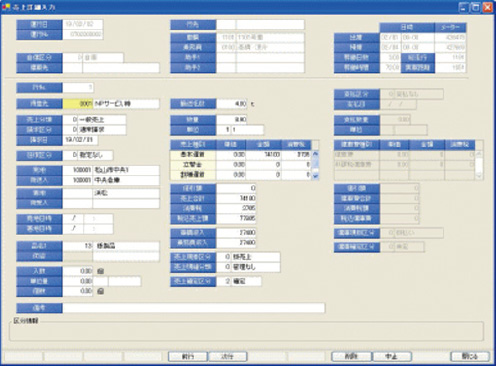The width and height of the screenshot is (496, 366).
Task: Click the 助手2 assistant name field
Action: point(270,68)
